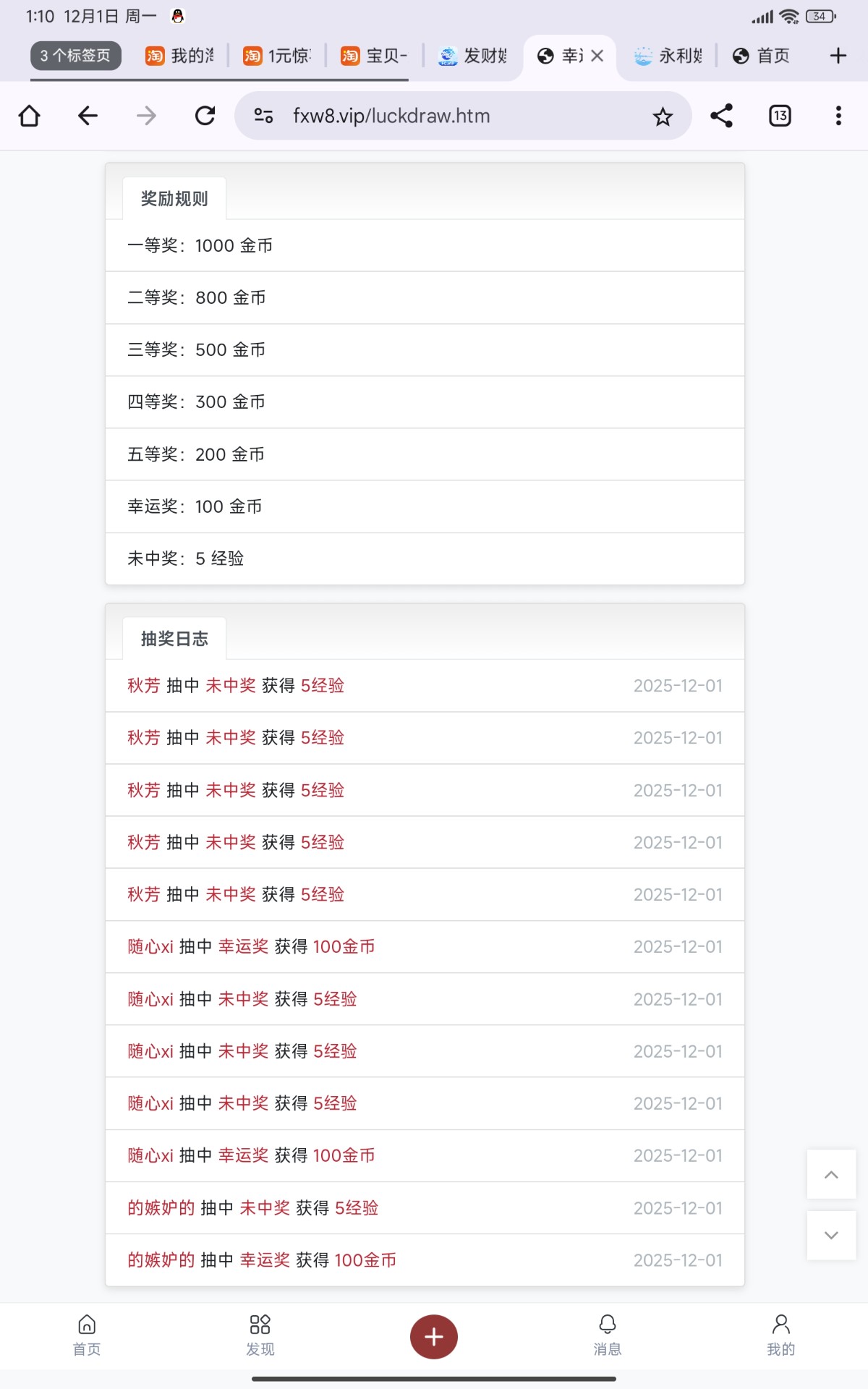The width and height of the screenshot is (868, 1389).
Task: Go back to the previous page
Action: pos(88,116)
